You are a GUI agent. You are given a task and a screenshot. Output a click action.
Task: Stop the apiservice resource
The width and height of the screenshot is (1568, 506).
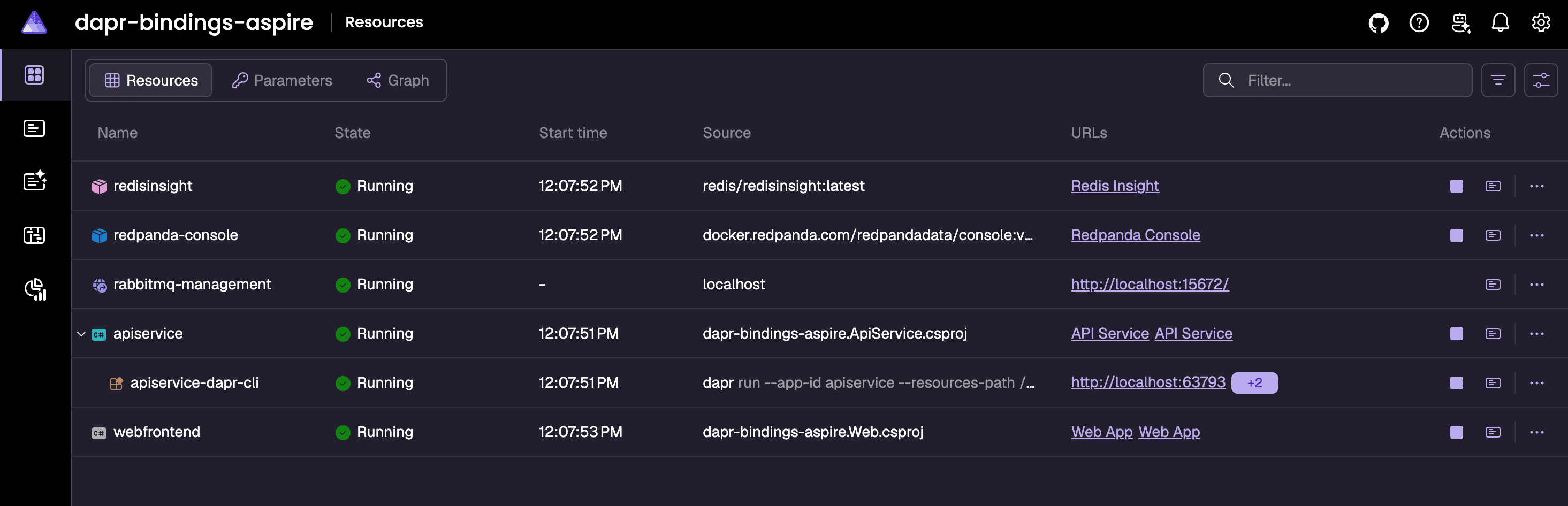1457,334
